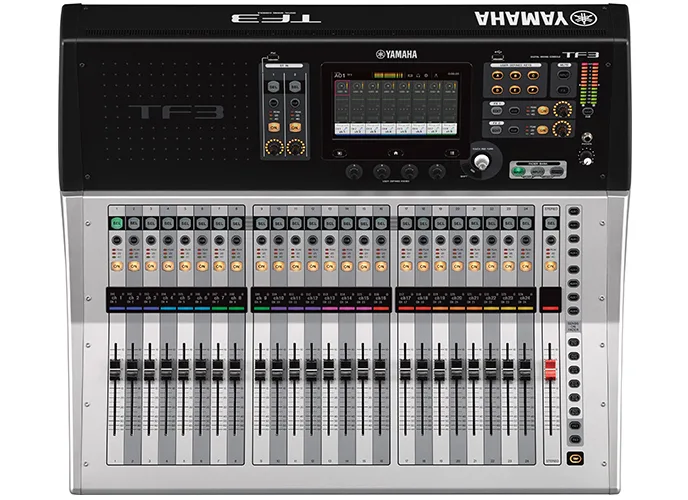688x500 pixels.
Task: Toggle the ON key for channel 9
Action: (261, 266)
